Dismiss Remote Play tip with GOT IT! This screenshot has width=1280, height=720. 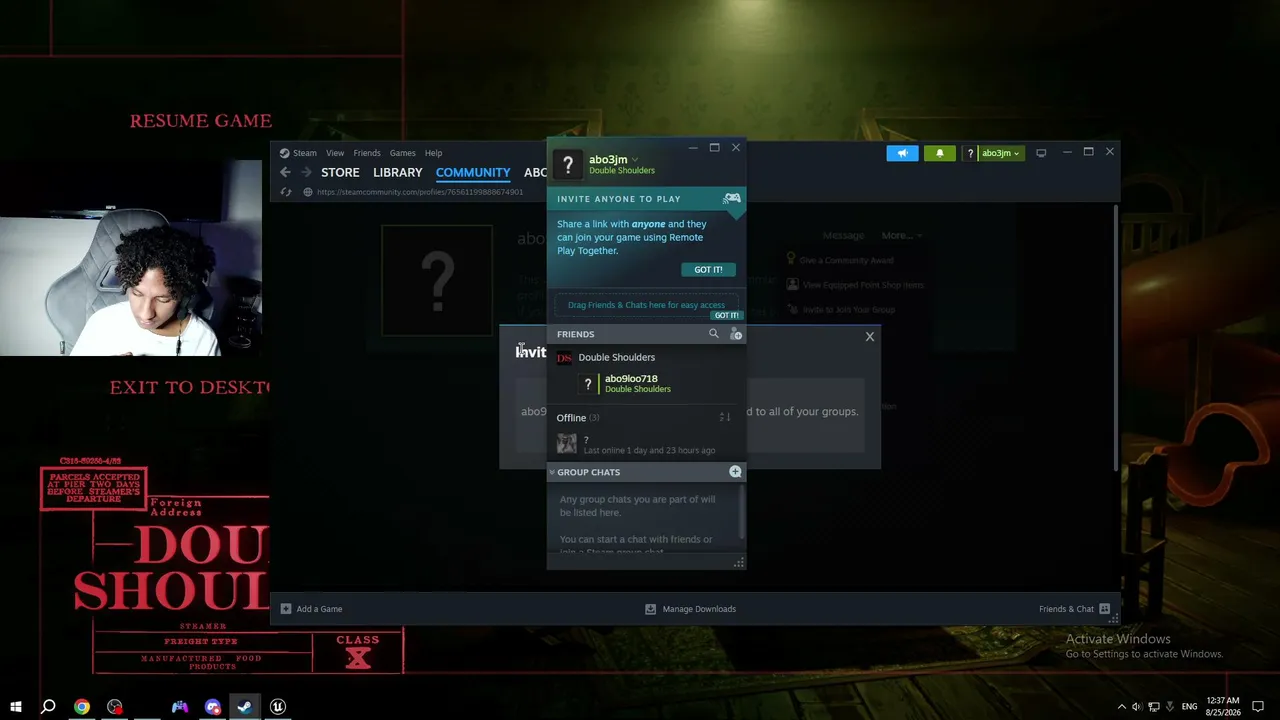[708, 270]
